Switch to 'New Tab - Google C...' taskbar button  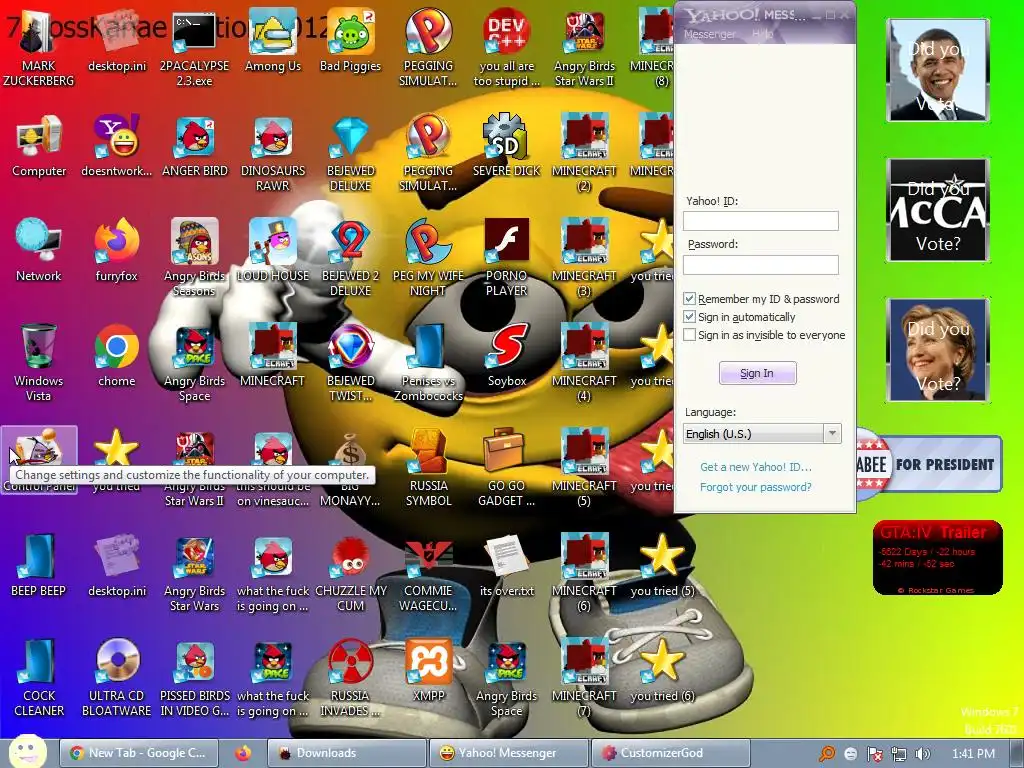pyautogui.click(x=138, y=753)
